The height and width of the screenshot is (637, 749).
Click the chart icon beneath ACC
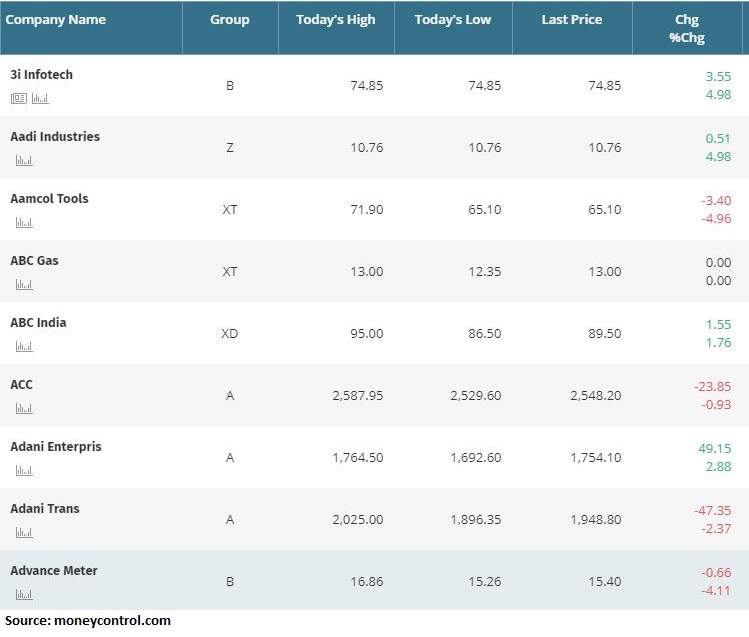click(23, 408)
